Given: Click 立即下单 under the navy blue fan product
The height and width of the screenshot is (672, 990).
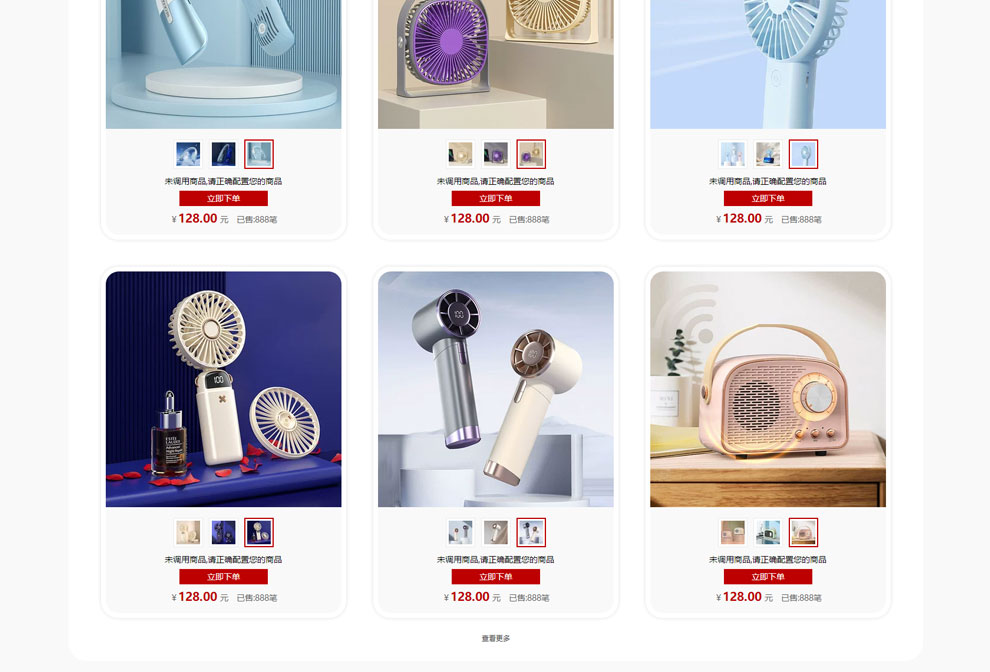Looking at the screenshot, I should coord(224,577).
